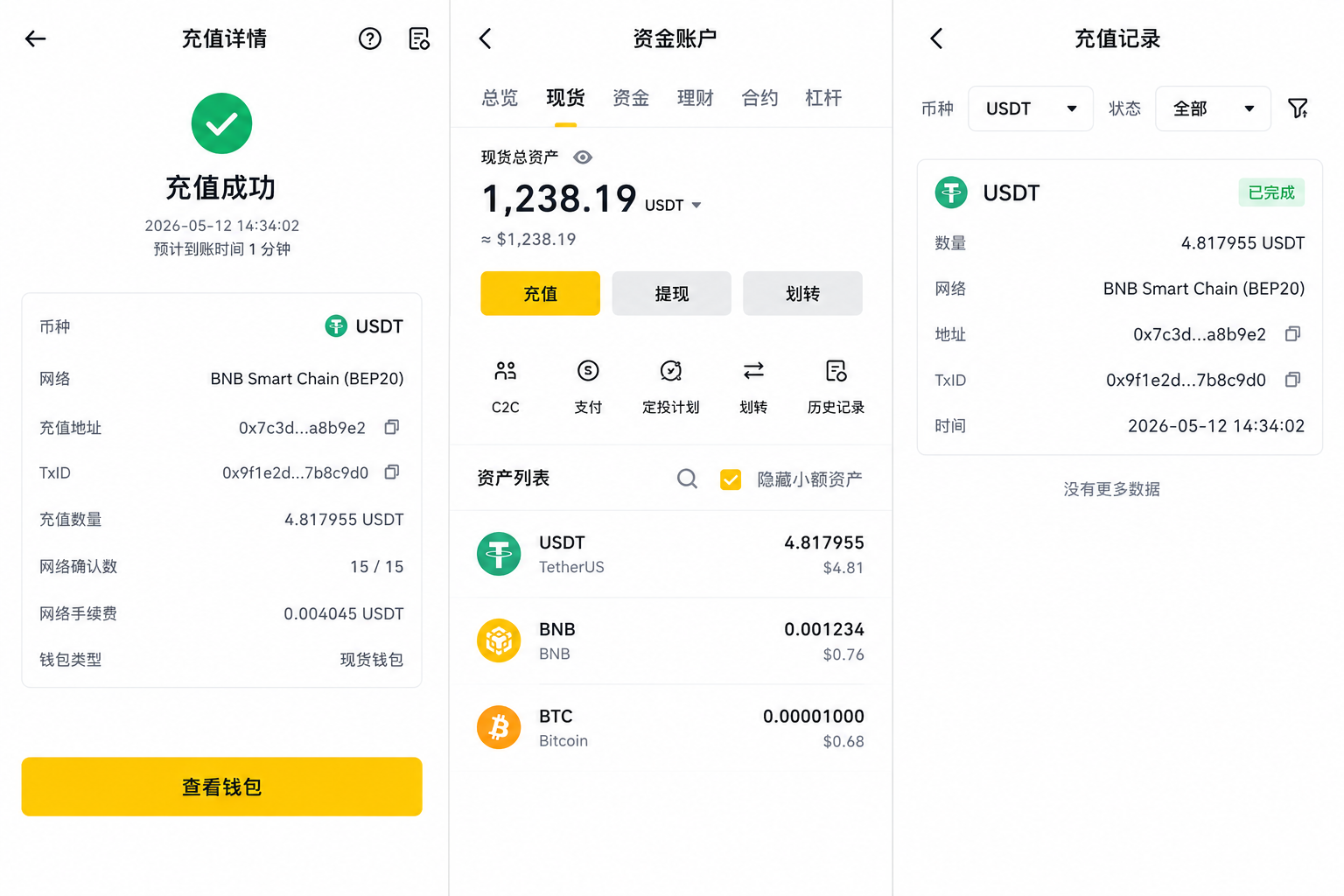Open the filter on 充值记录

(x=1298, y=108)
